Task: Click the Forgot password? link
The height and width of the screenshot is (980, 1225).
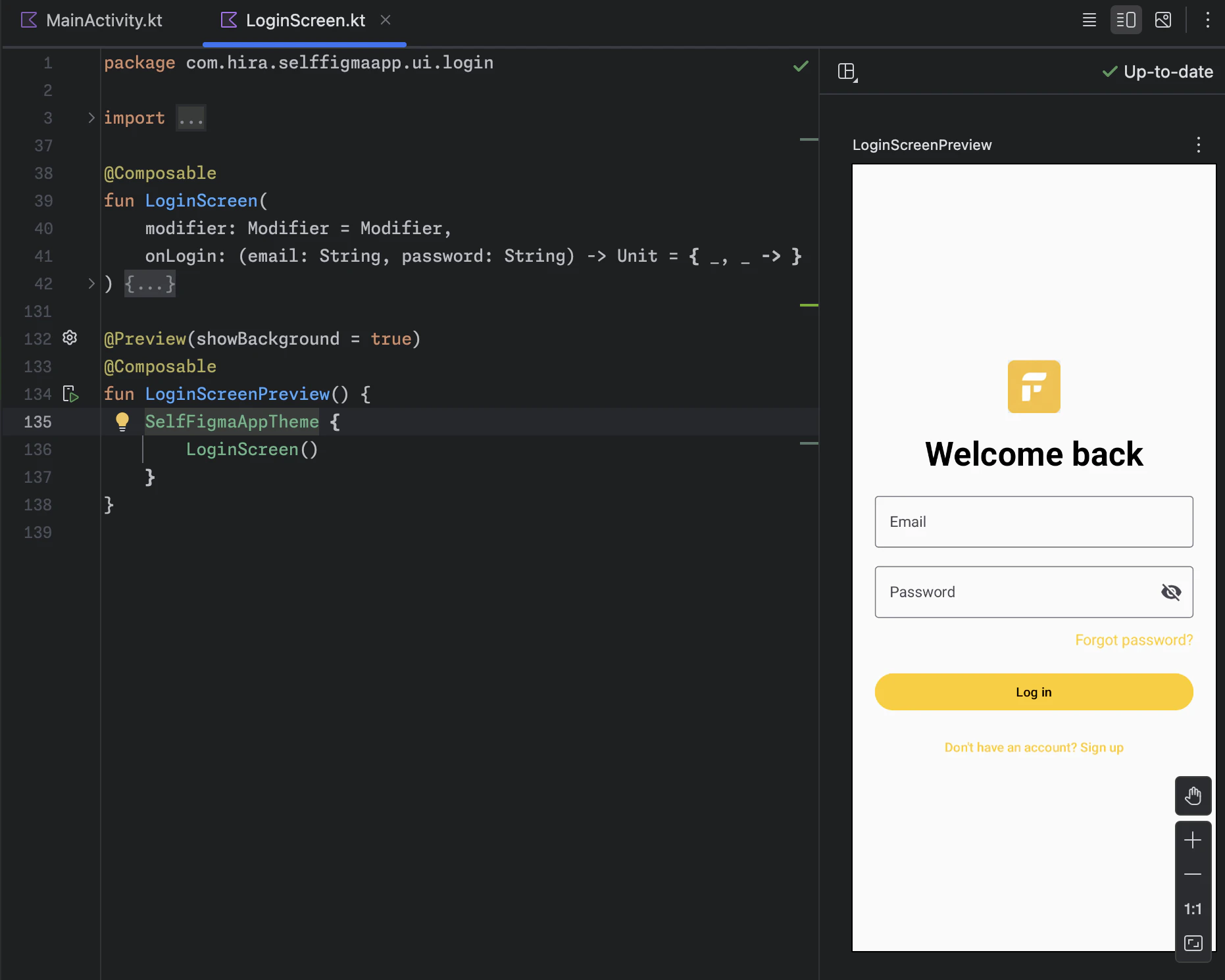Action: (x=1134, y=640)
